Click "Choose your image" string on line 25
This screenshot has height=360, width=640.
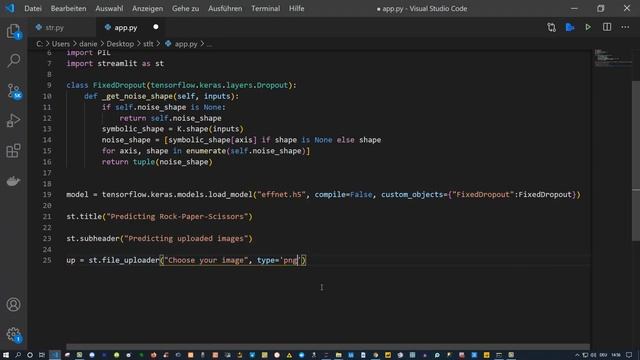[x=206, y=260]
